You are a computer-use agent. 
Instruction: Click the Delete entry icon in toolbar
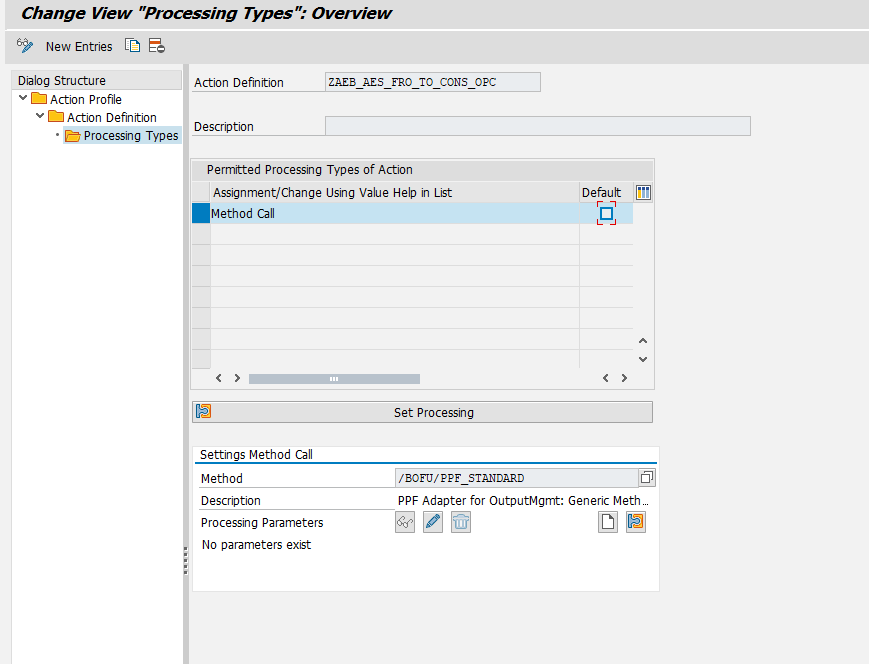[x=157, y=45]
